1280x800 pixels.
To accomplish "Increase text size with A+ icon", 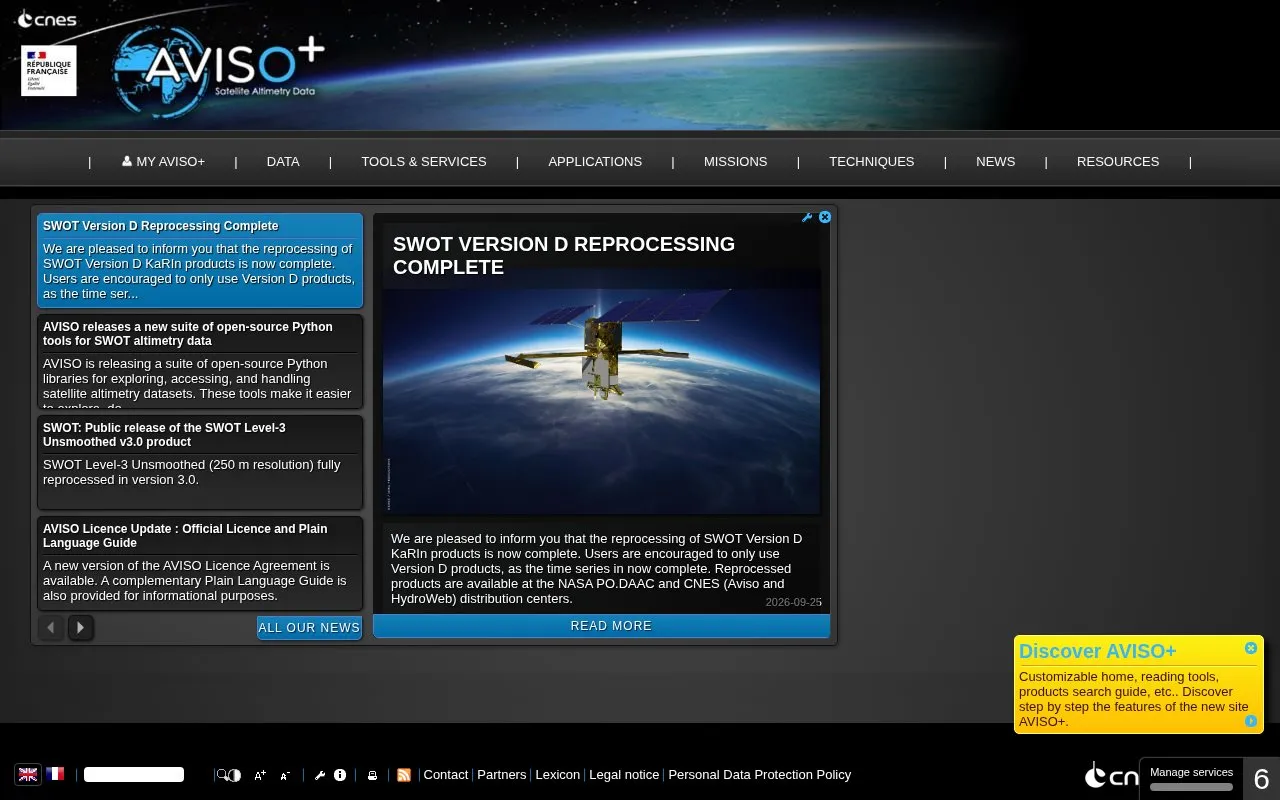I will (x=260, y=775).
